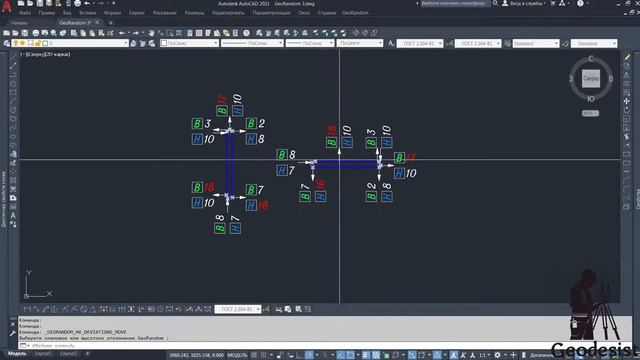Click the Quick Access open folder icon

pyautogui.click(x=30, y=3)
